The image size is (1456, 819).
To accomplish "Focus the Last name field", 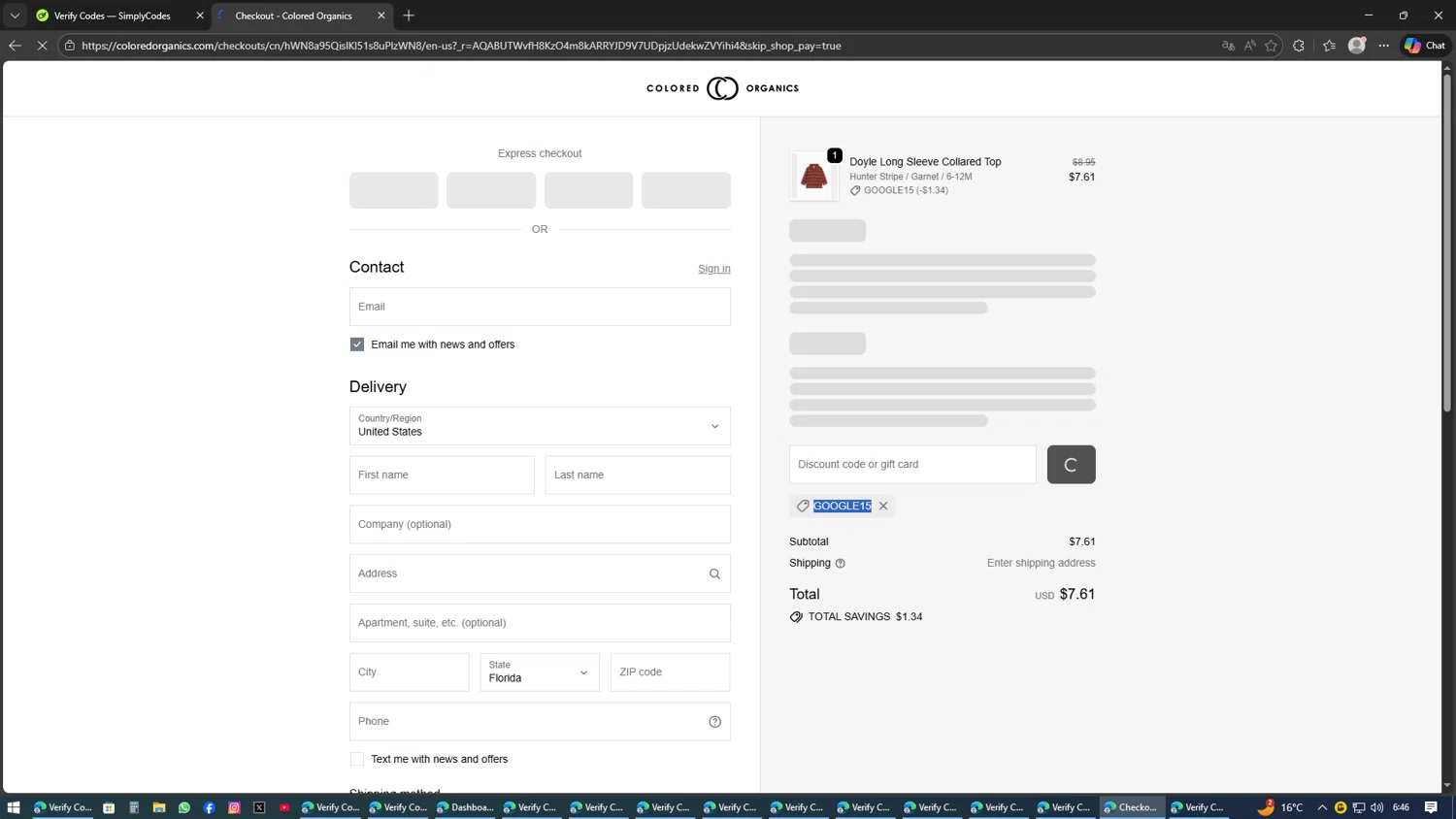I will [638, 475].
